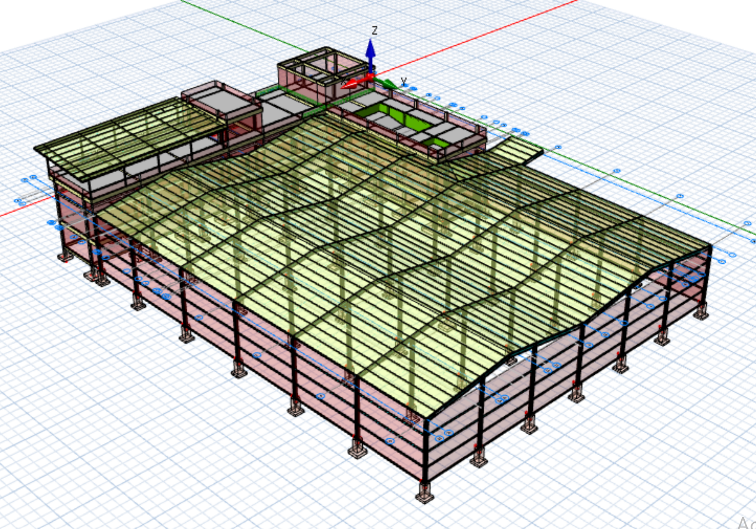Select the small canopy roof at back right
The height and width of the screenshot is (529, 756).
[514, 151]
